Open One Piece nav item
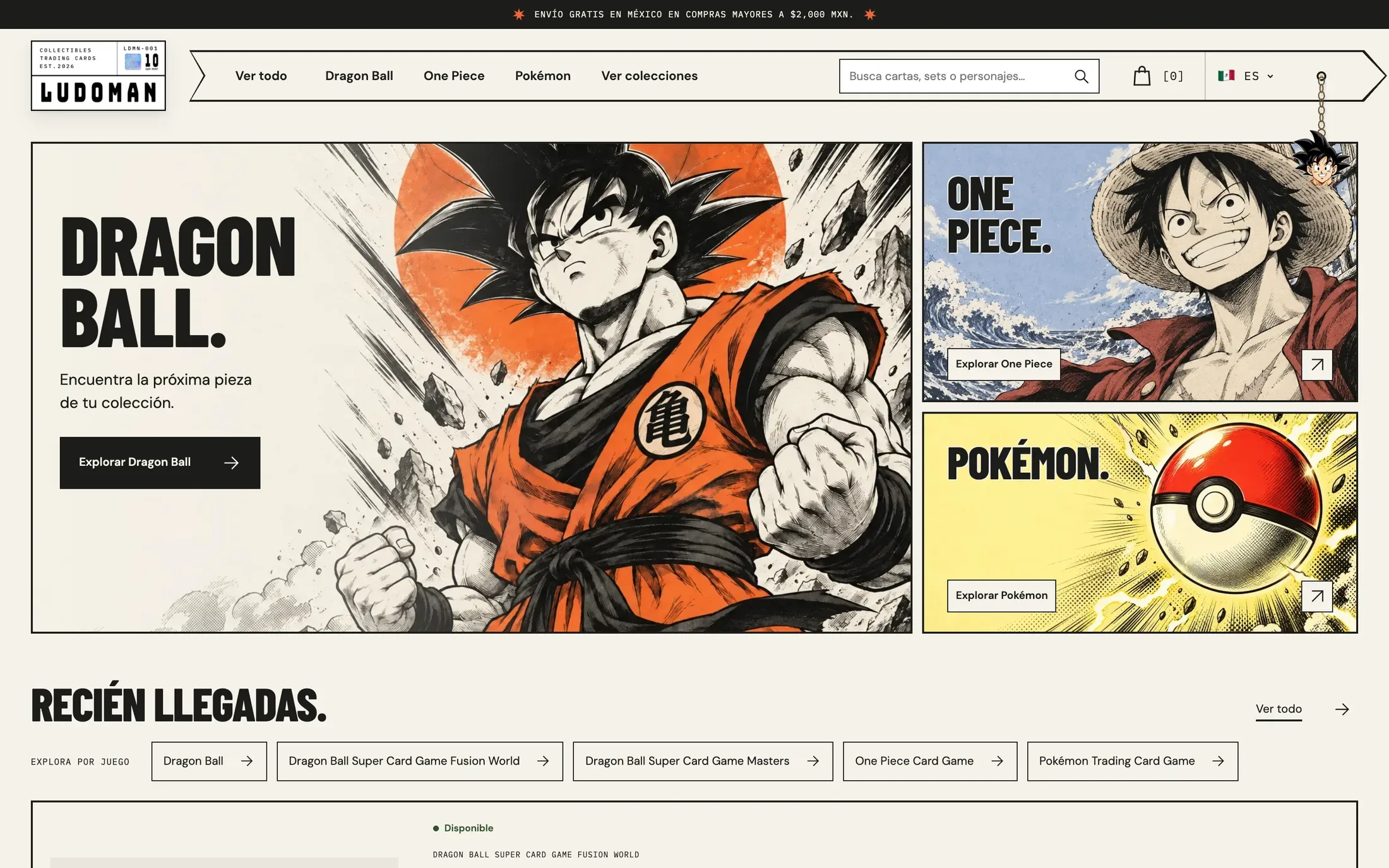The height and width of the screenshot is (868, 1389). [454, 76]
